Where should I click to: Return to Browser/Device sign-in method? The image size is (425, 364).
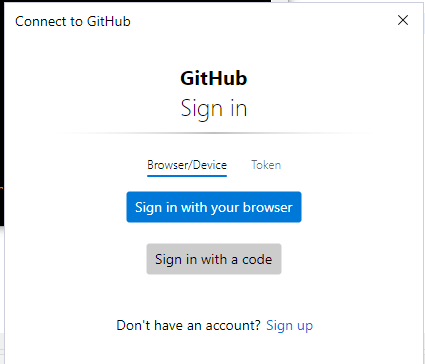pos(187,165)
